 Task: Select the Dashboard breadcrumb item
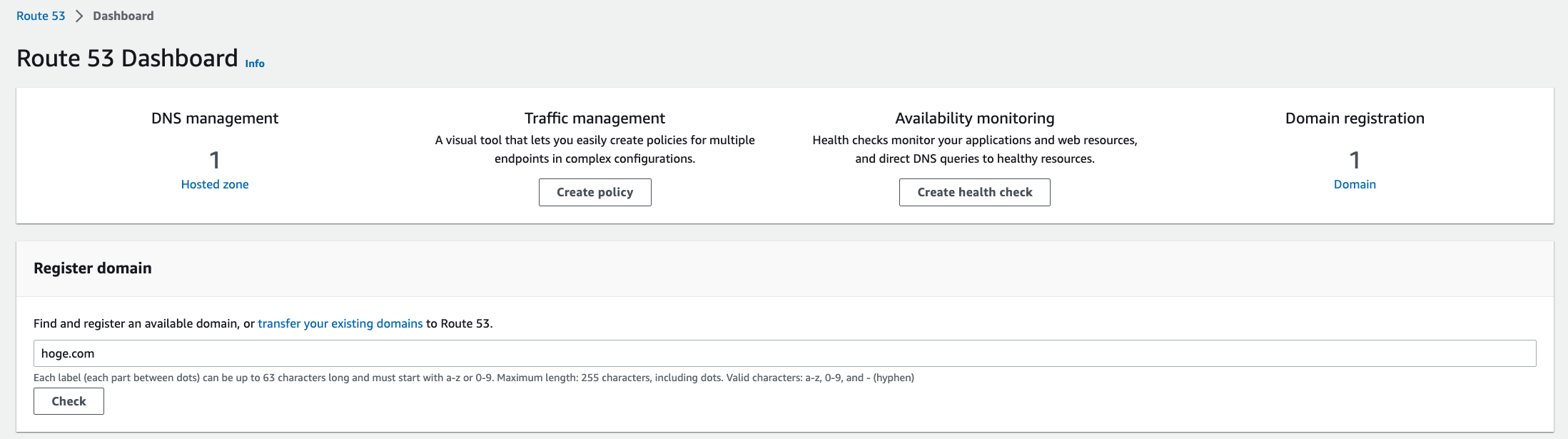pyautogui.click(x=123, y=16)
